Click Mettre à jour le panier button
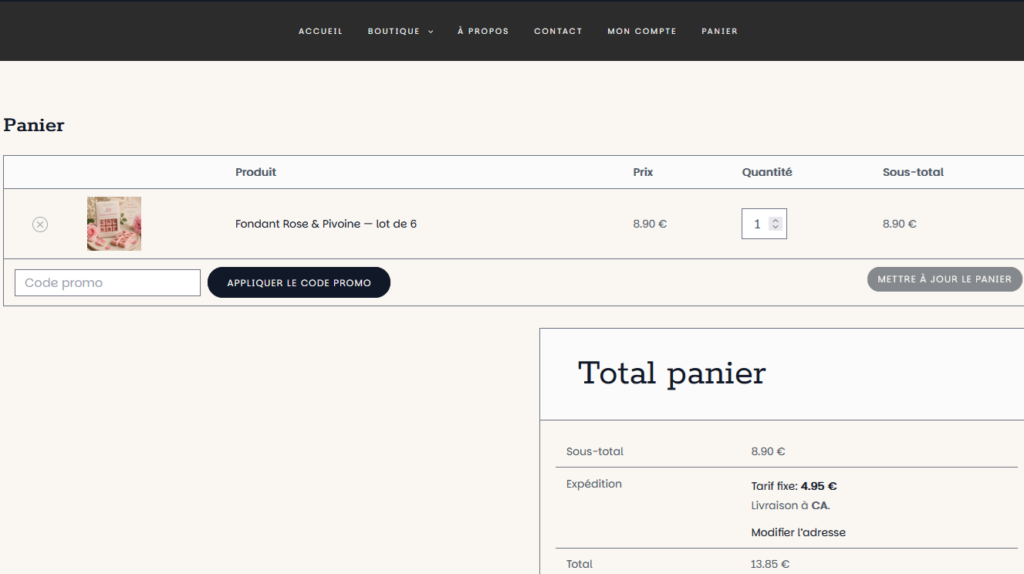This screenshot has width=1024, height=574. (944, 279)
